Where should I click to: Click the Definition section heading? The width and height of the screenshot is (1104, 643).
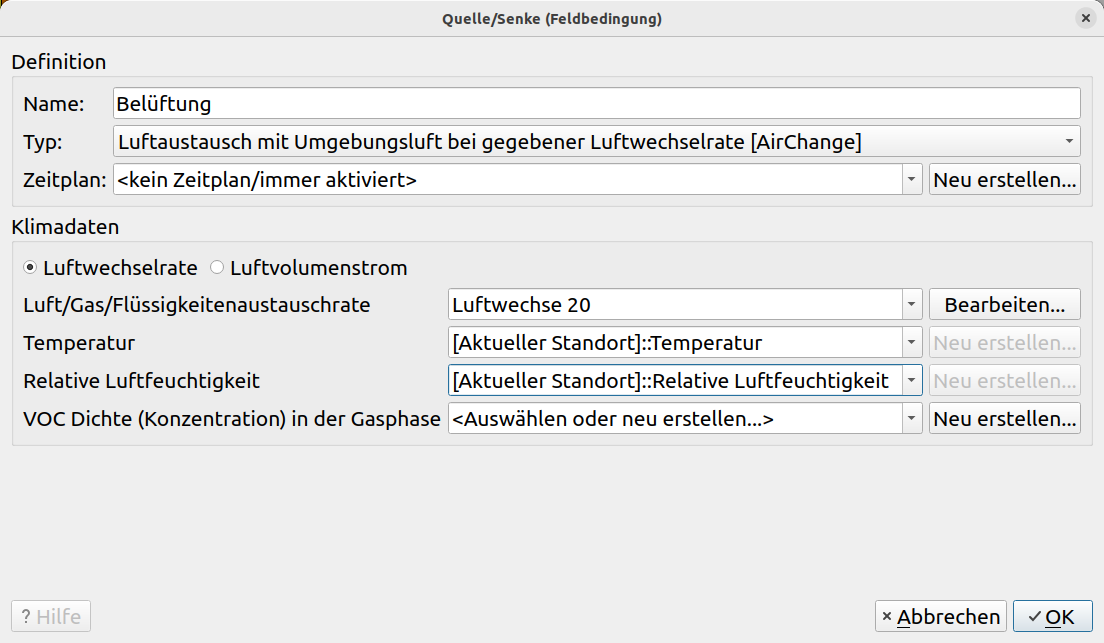[x=59, y=62]
